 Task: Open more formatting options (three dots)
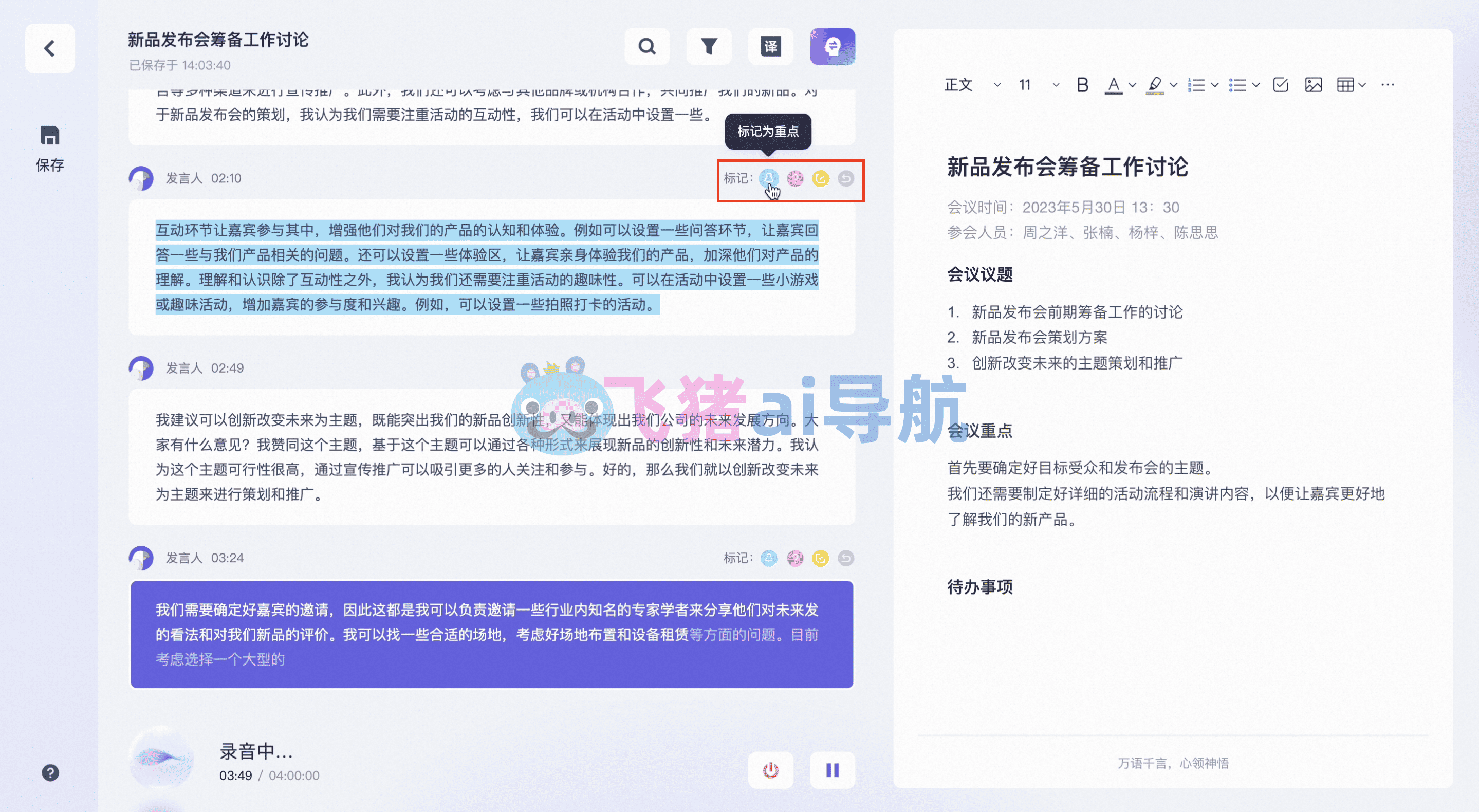click(1388, 85)
